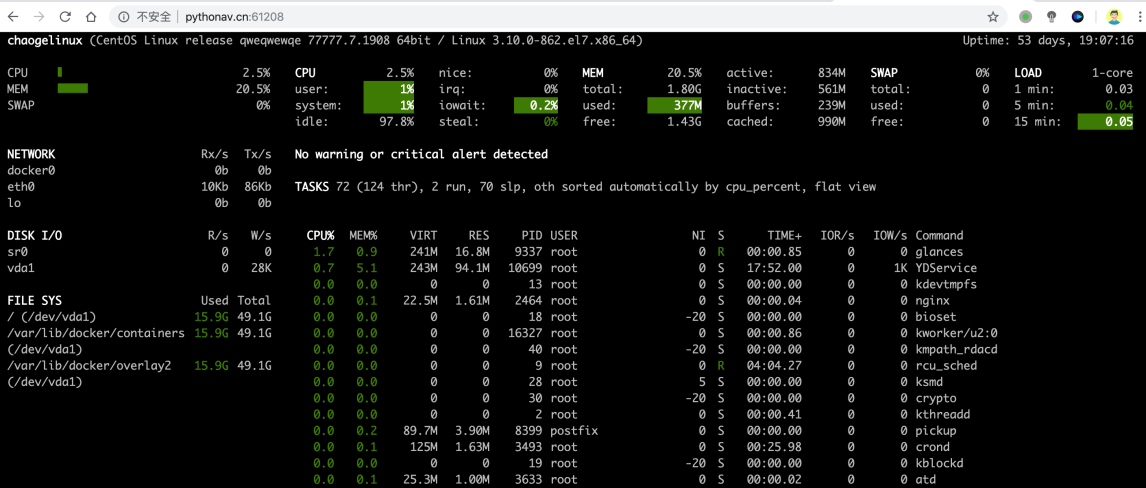
Task: Click PID 10699 in process list
Action: click(x=524, y=268)
